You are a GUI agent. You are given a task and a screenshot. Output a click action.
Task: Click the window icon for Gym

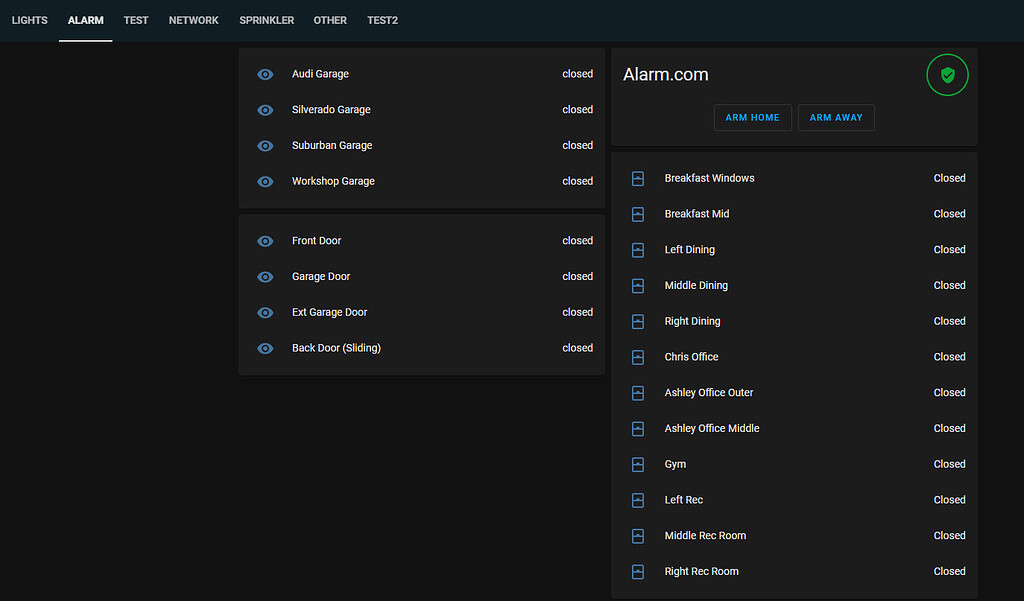point(638,464)
